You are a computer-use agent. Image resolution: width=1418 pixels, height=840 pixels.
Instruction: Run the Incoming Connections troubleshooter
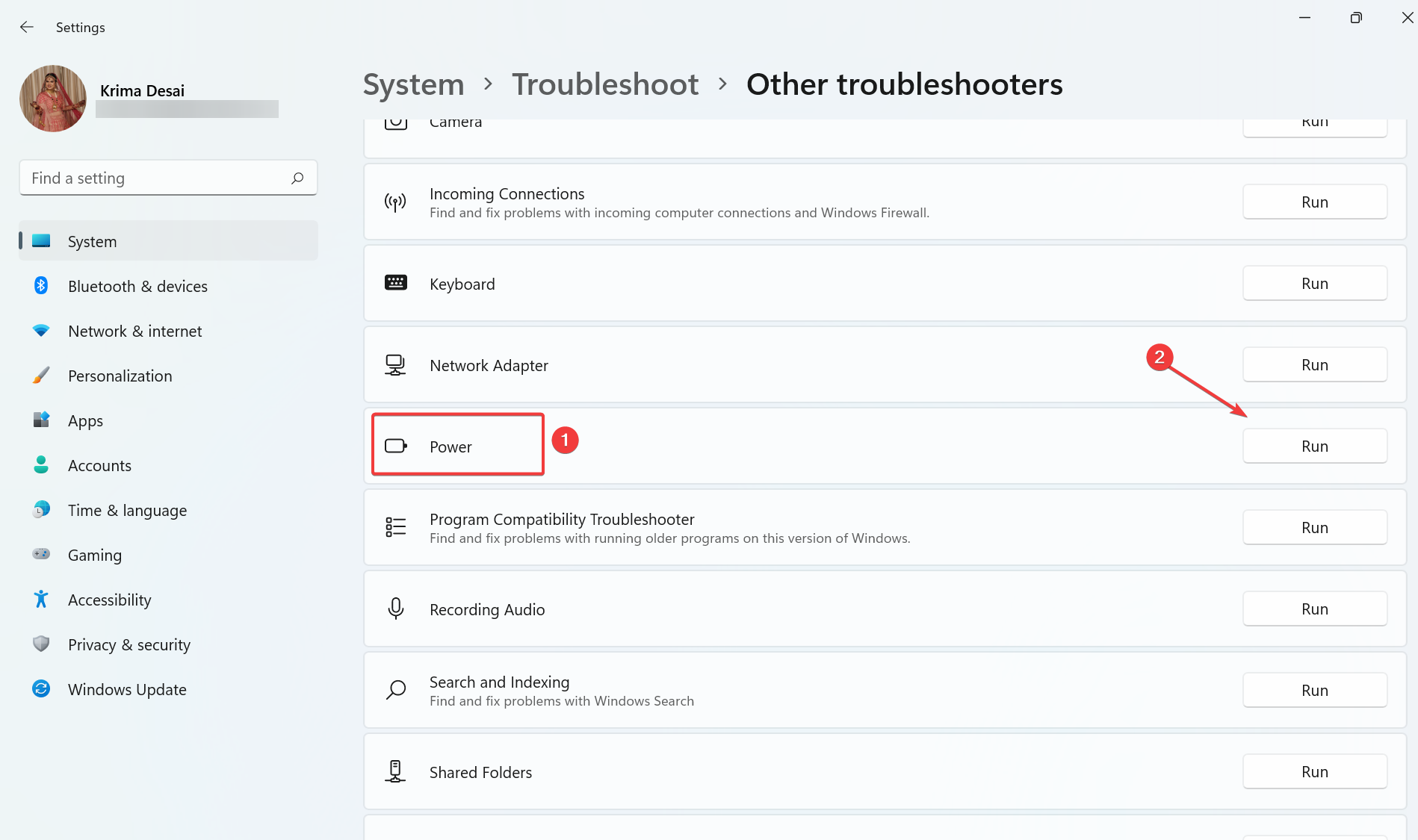tap(1314, 202)
